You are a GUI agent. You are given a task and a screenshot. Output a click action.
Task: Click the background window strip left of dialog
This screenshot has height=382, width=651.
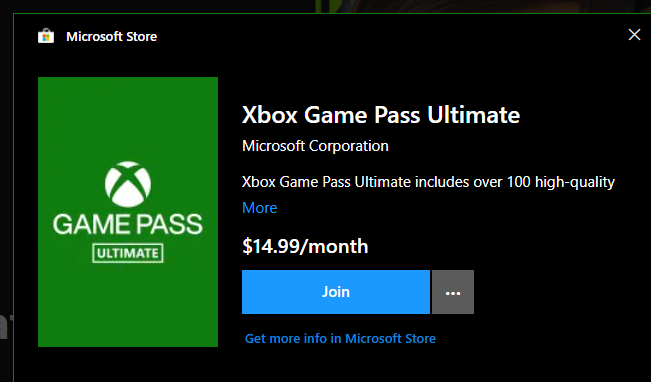pyautogui.click(x=6, y=197)
